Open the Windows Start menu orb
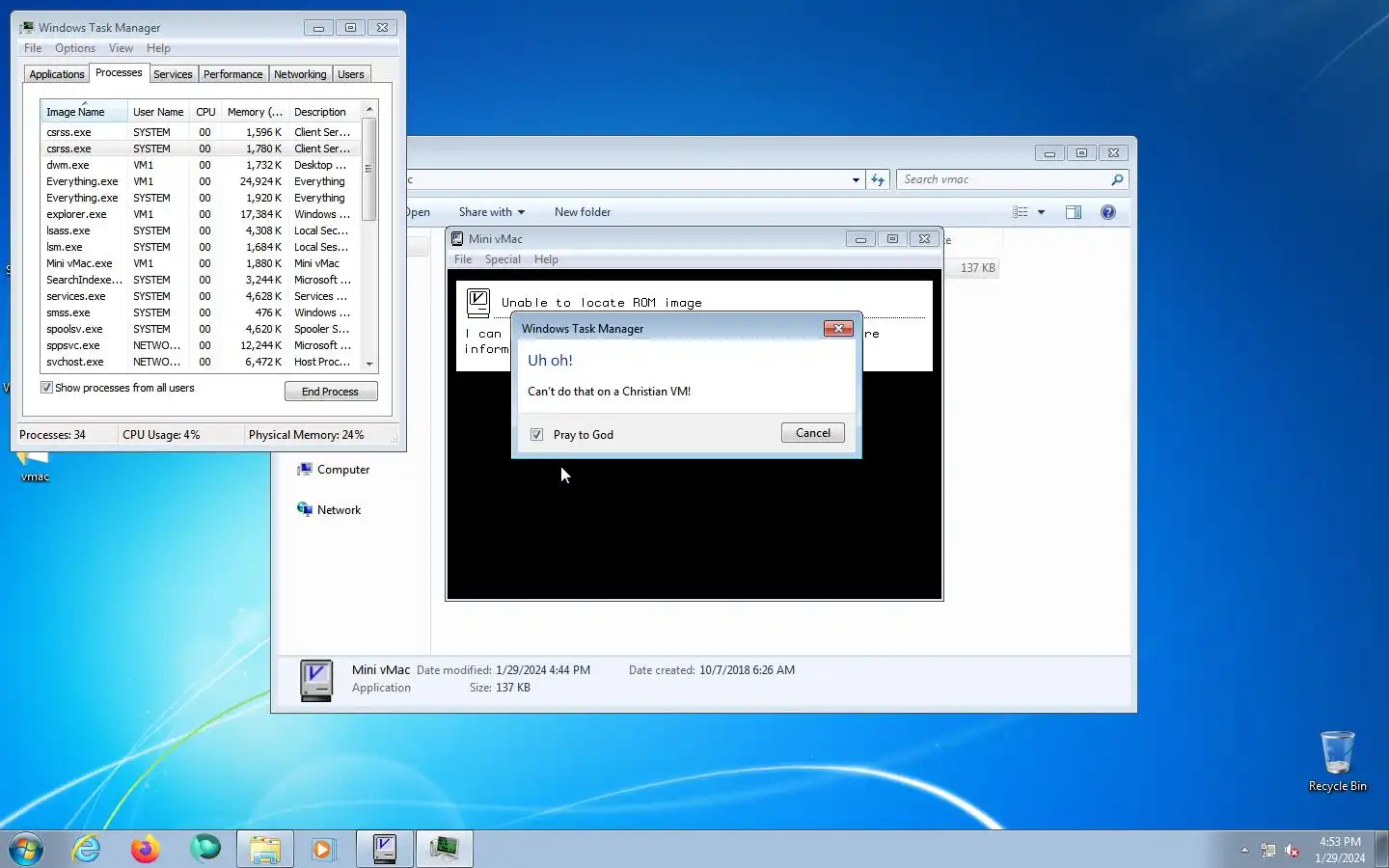 (x=26, y=849)
